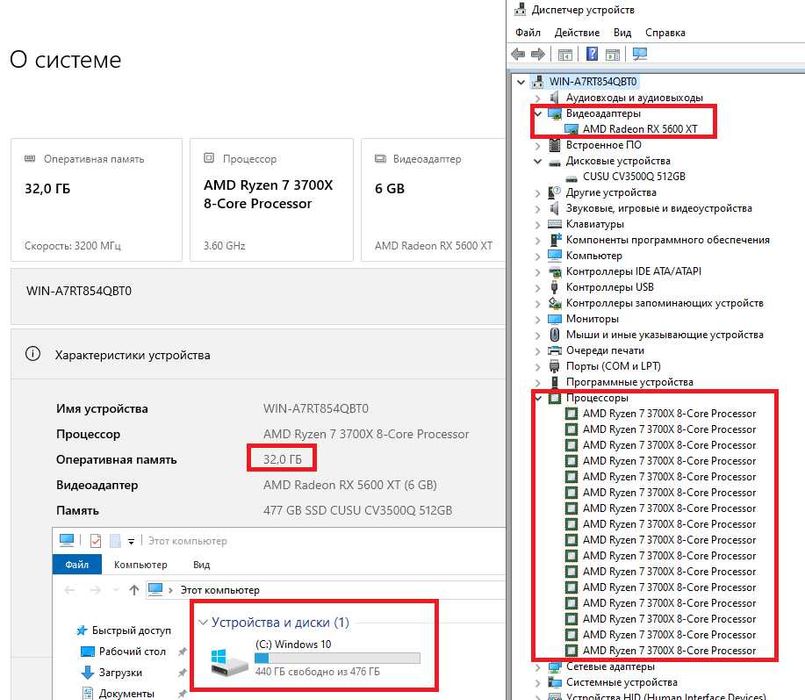Select Программные устройства tree item
This screenshot has height=700, width=805.
(629, 382)
